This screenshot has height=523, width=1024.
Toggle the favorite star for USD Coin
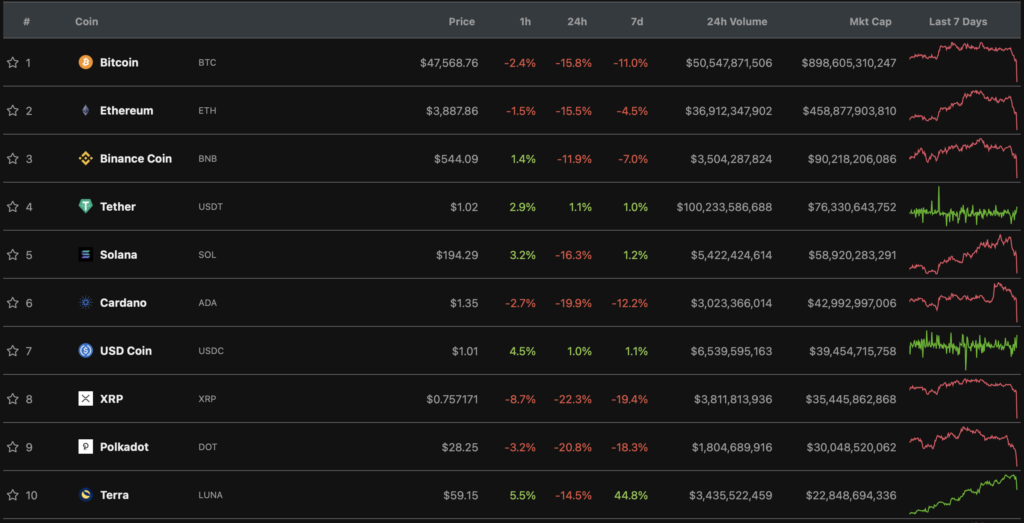click(x=13, y=351)
